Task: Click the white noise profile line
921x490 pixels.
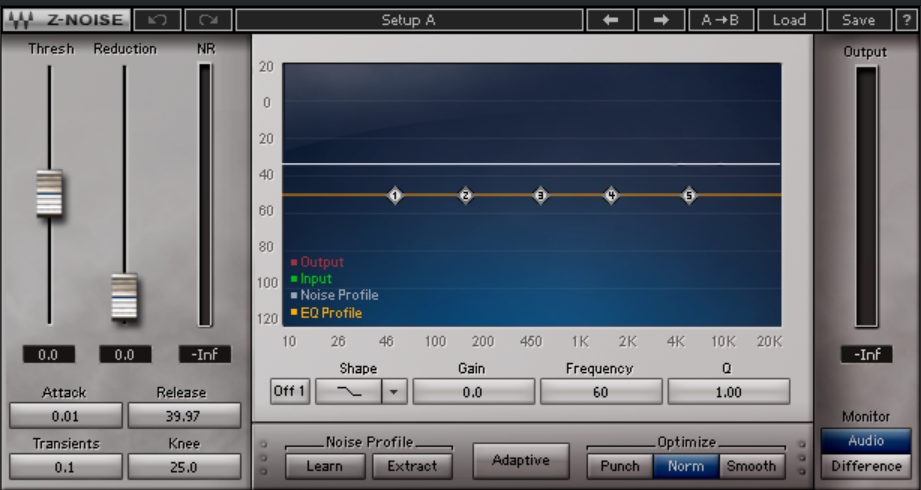Action: pos(532,164)
